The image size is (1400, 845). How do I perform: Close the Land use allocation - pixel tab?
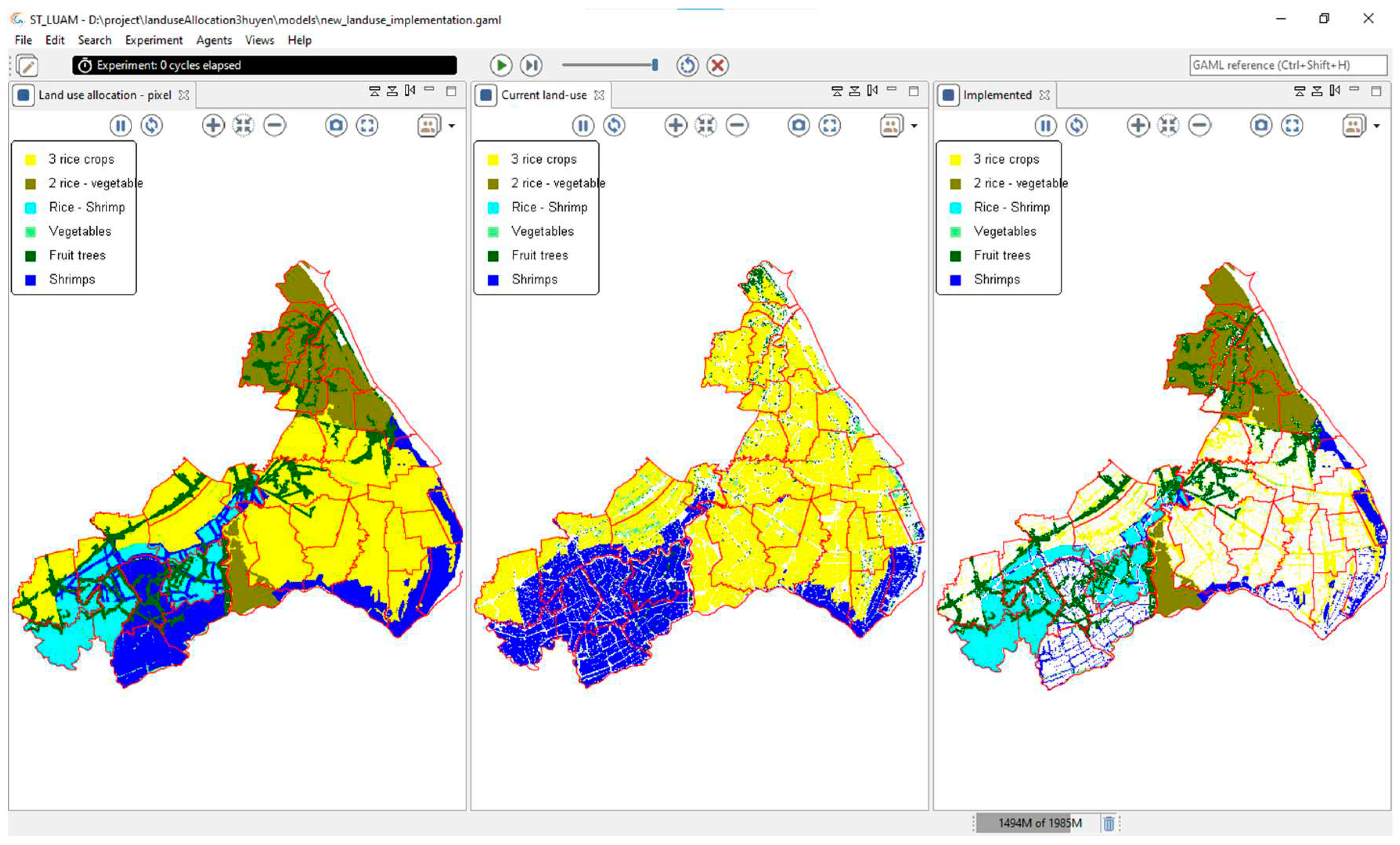point(184,96)
